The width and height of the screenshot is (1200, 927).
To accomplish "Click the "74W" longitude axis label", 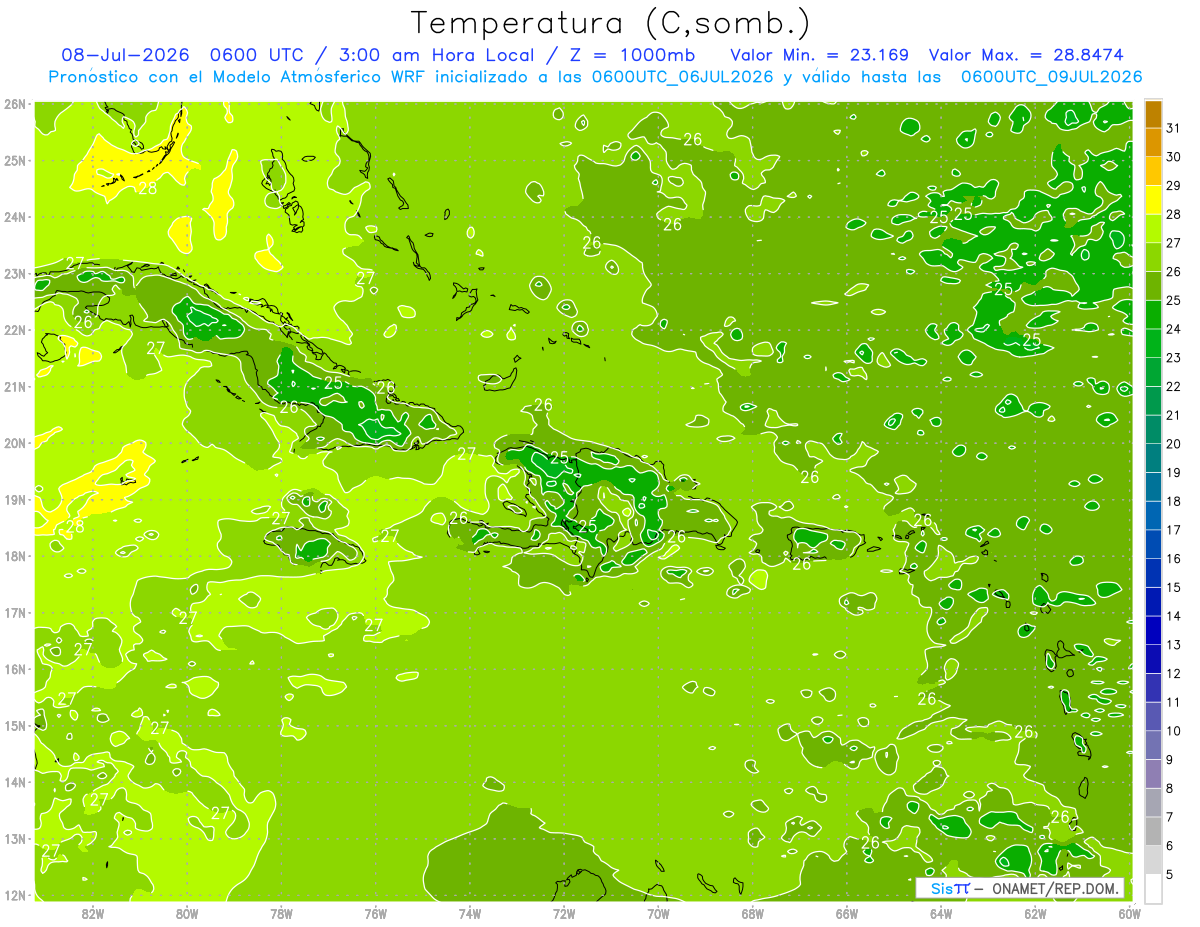I will pos(469,913).
